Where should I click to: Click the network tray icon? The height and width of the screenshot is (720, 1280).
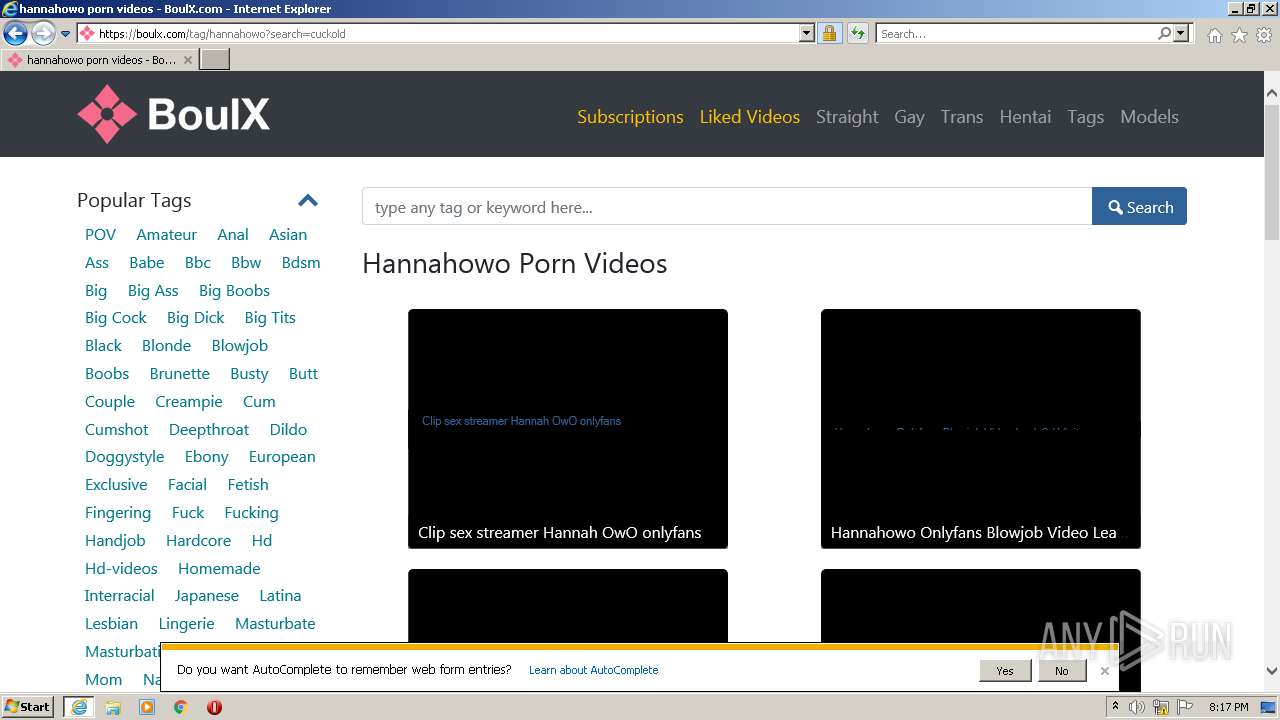point(1160,707)
